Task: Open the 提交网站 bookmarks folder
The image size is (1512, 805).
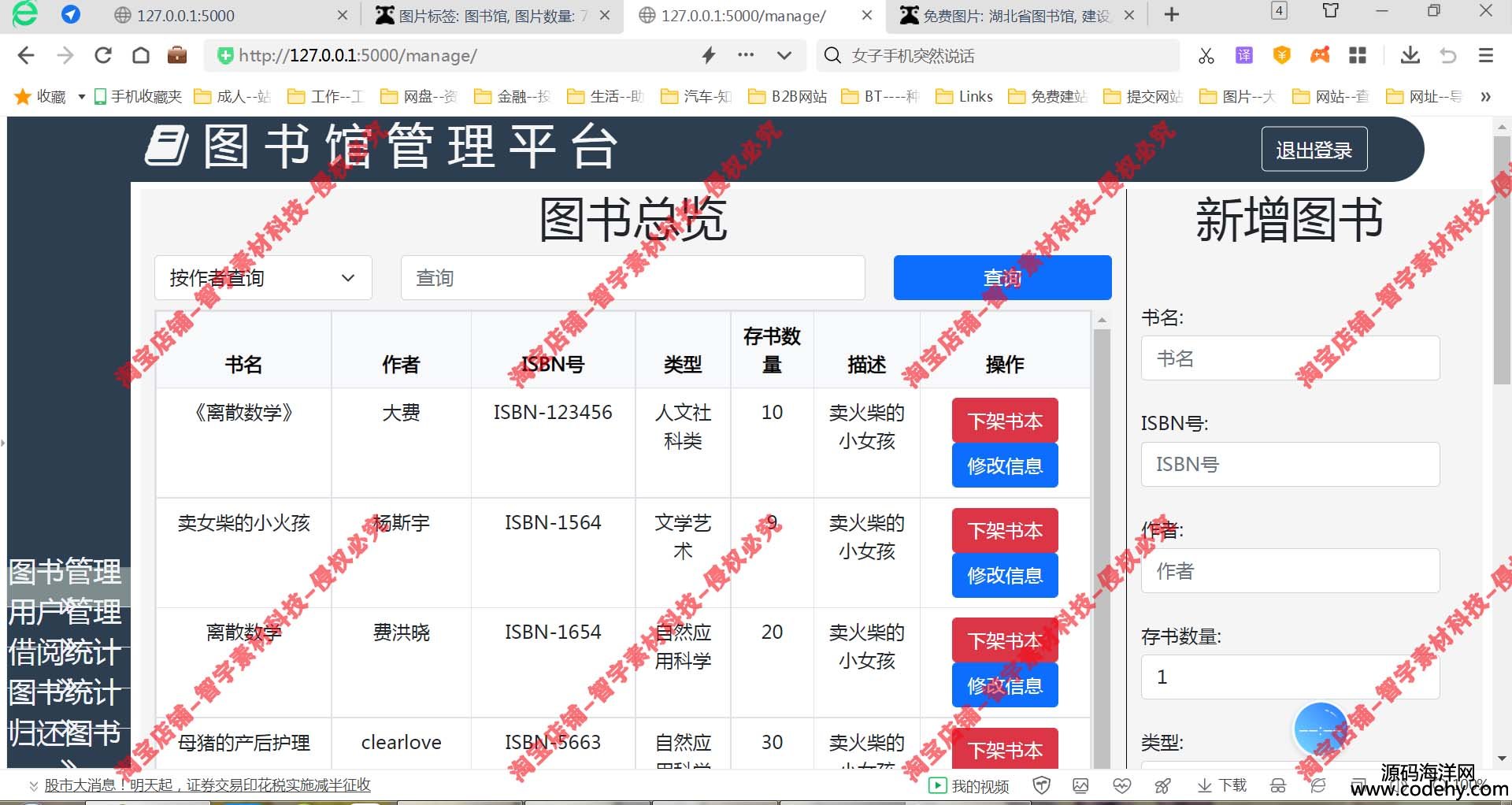Action: (x=1143, y=96)
